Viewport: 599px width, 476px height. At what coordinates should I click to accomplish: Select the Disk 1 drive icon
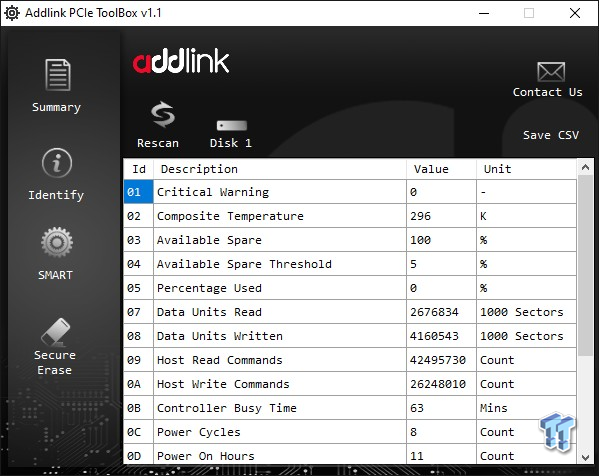coord(232,125)
